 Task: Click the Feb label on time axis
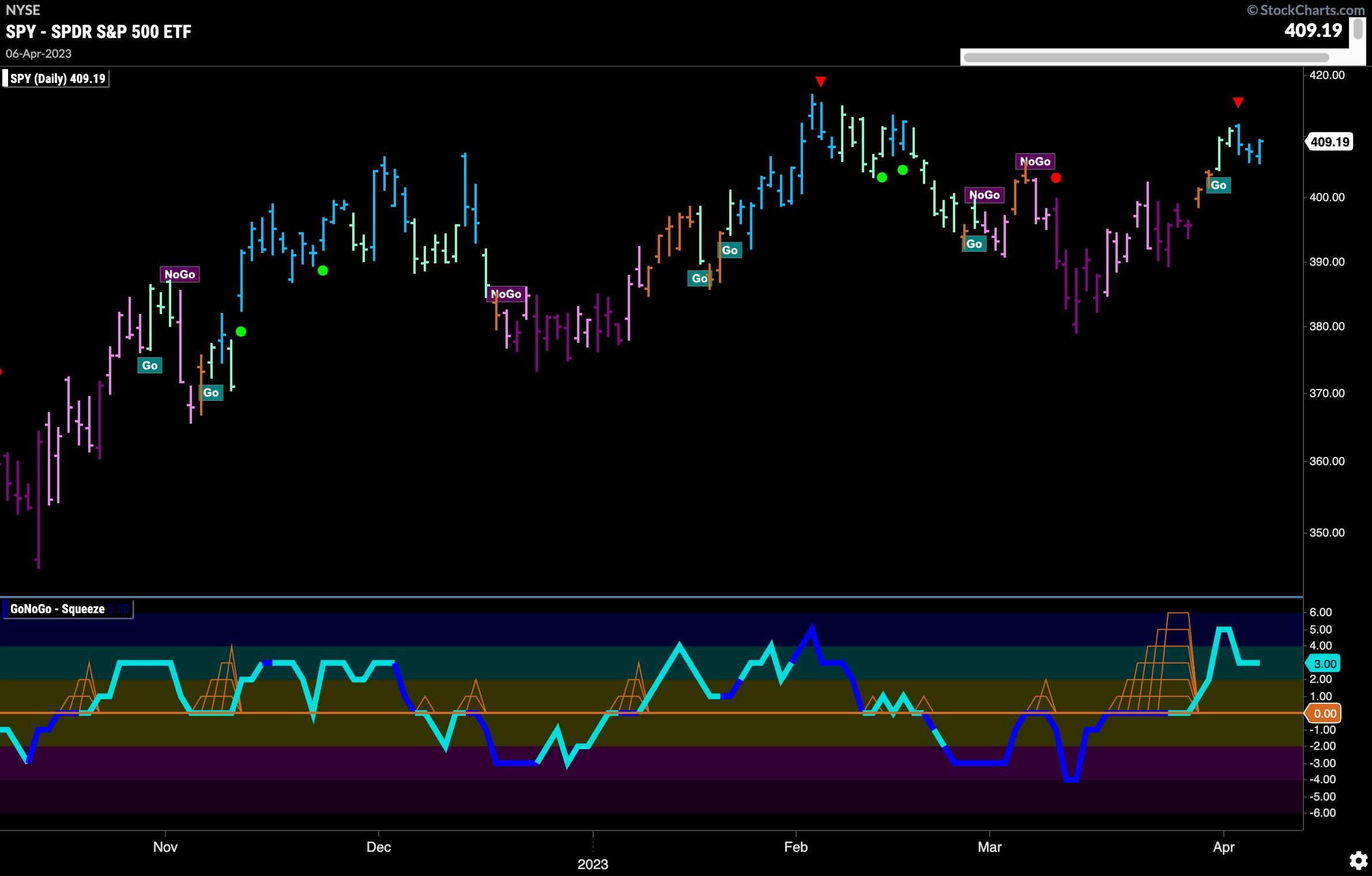pyautogui.click(x=796, y=847)
